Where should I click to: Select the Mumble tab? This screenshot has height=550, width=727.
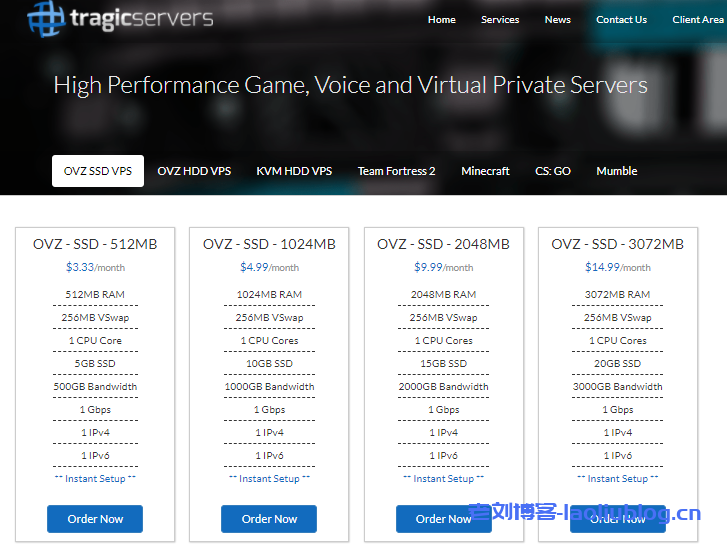pos(616,171)
